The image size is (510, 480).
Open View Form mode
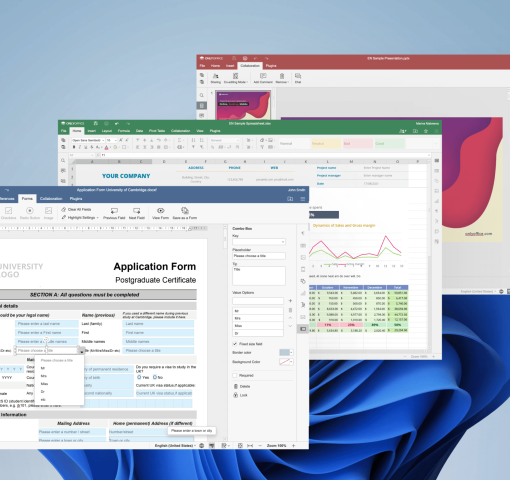pos(160,211)
